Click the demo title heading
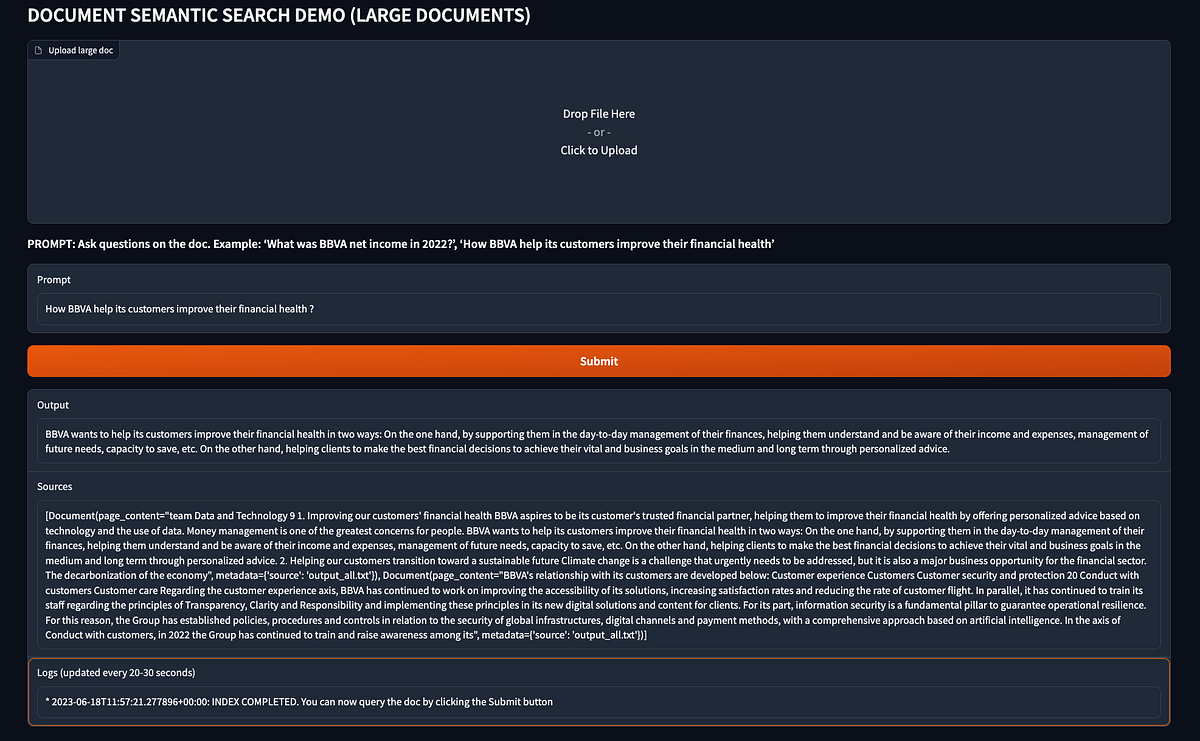Viewport: 1200px width, 741px height. pos(280,15)
